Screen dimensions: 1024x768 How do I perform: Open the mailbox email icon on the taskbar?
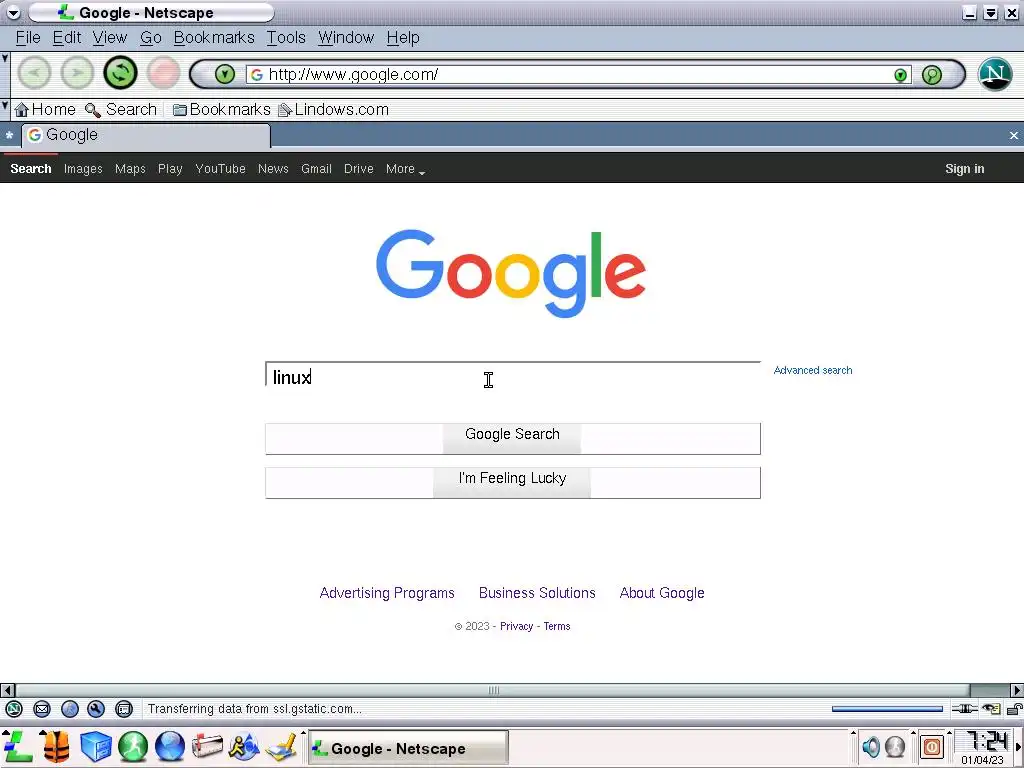pos(207,746)
